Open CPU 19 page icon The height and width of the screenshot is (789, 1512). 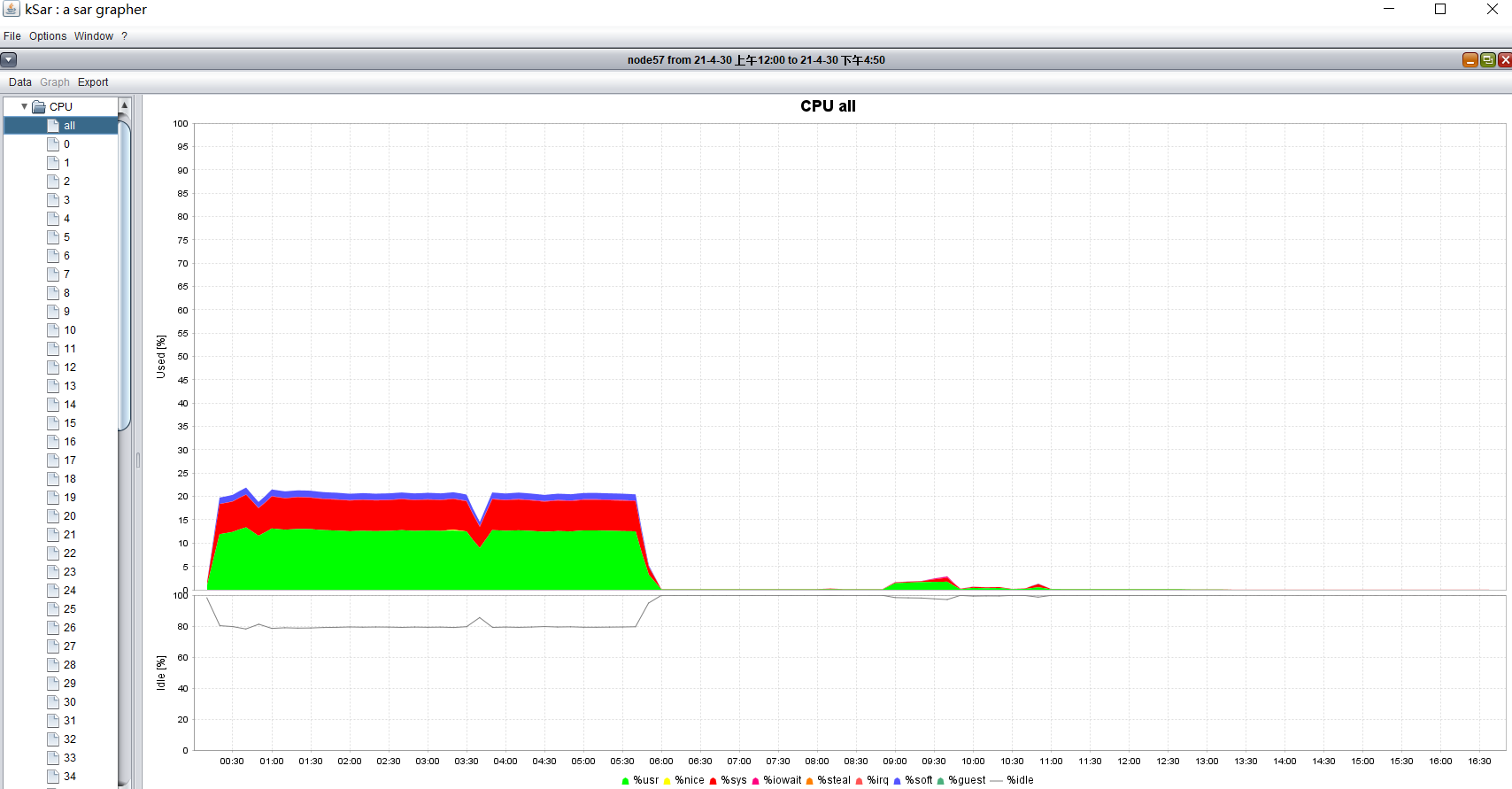(53, 497)
